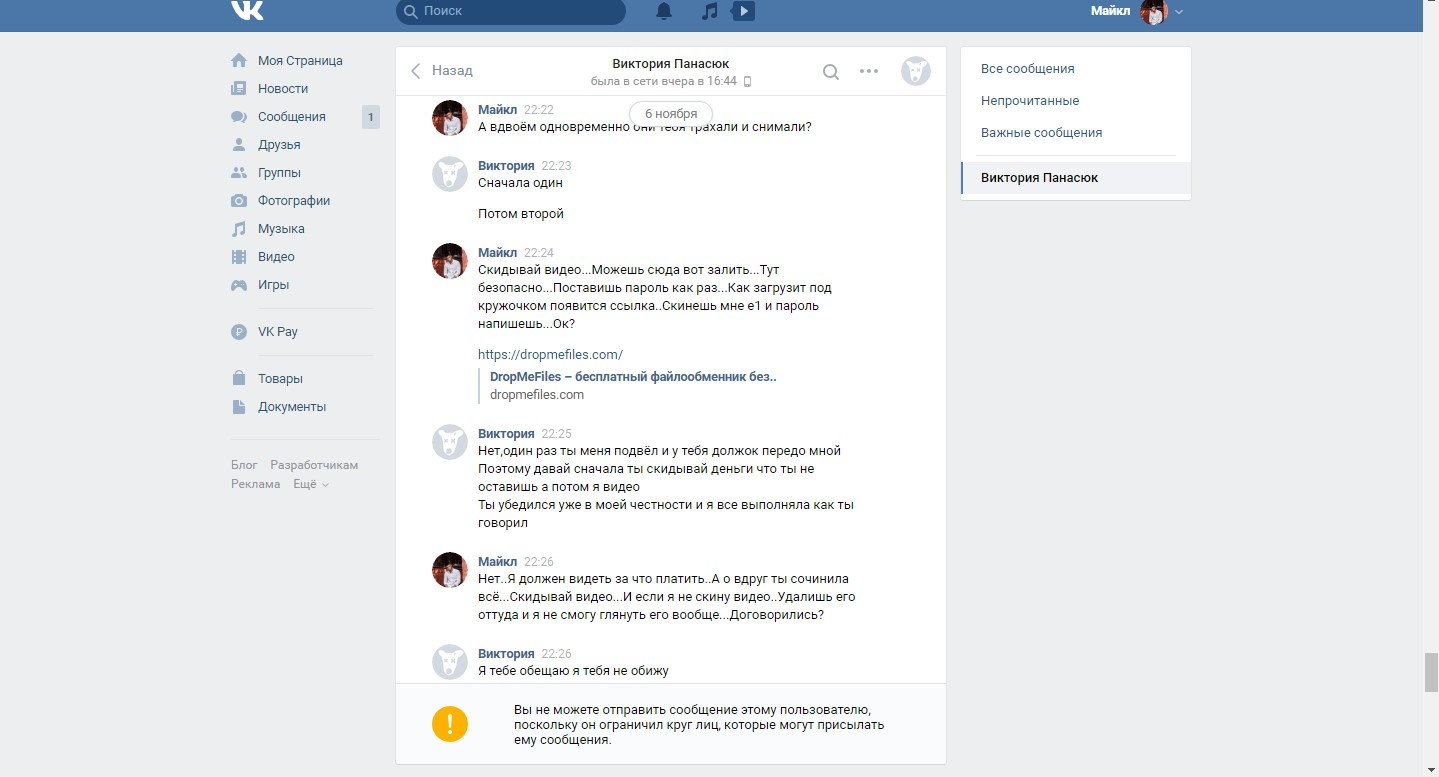1439x777 pixels.
Task: Go to Фотографии in the left menu
Action: pyautogui.click(x=293, y=201)
